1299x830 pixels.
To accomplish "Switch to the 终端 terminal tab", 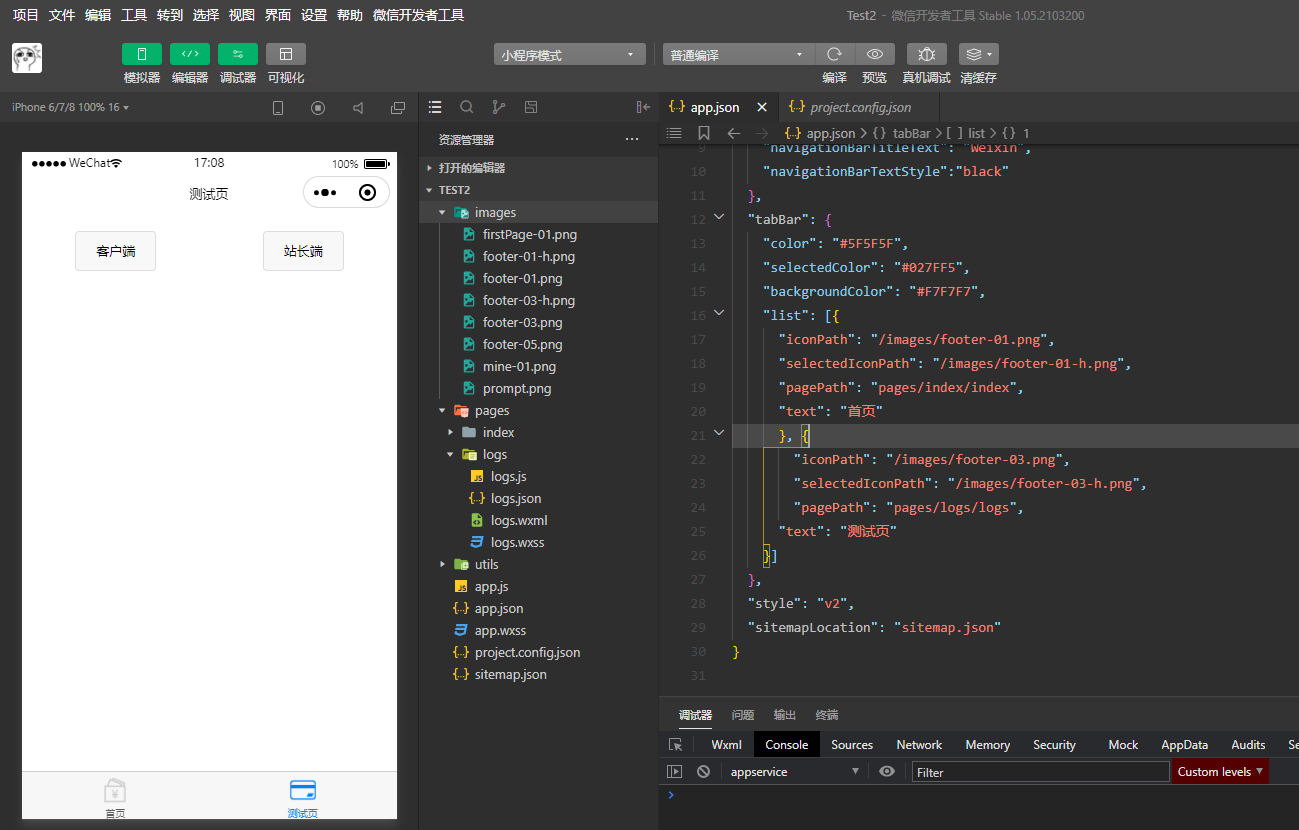I will [827, 715].
